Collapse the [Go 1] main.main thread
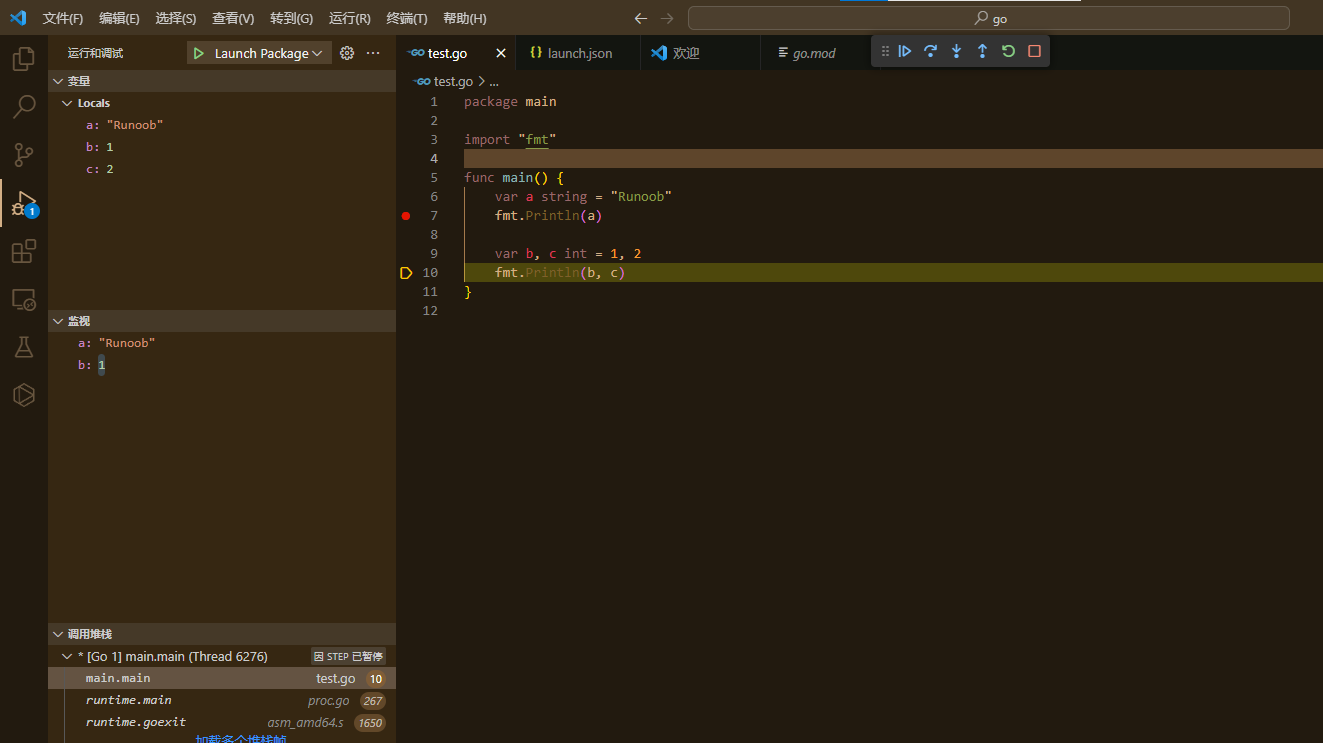1323x743 pixels. [68, 657]
